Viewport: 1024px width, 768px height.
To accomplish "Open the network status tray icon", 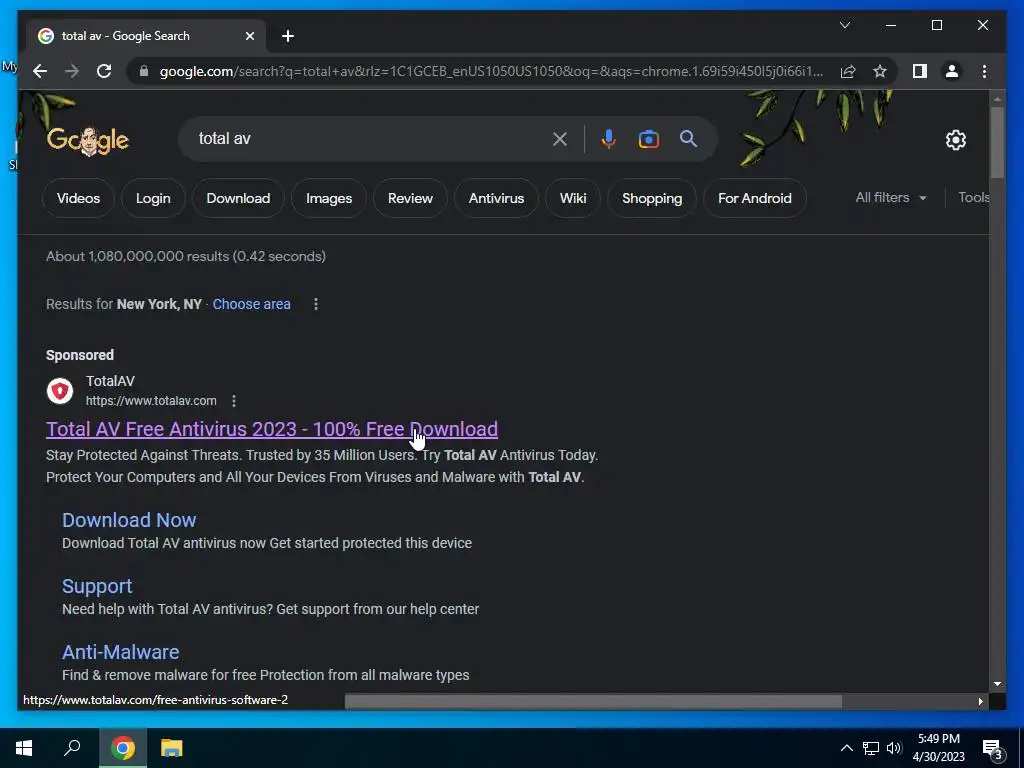I will [871, 748].
